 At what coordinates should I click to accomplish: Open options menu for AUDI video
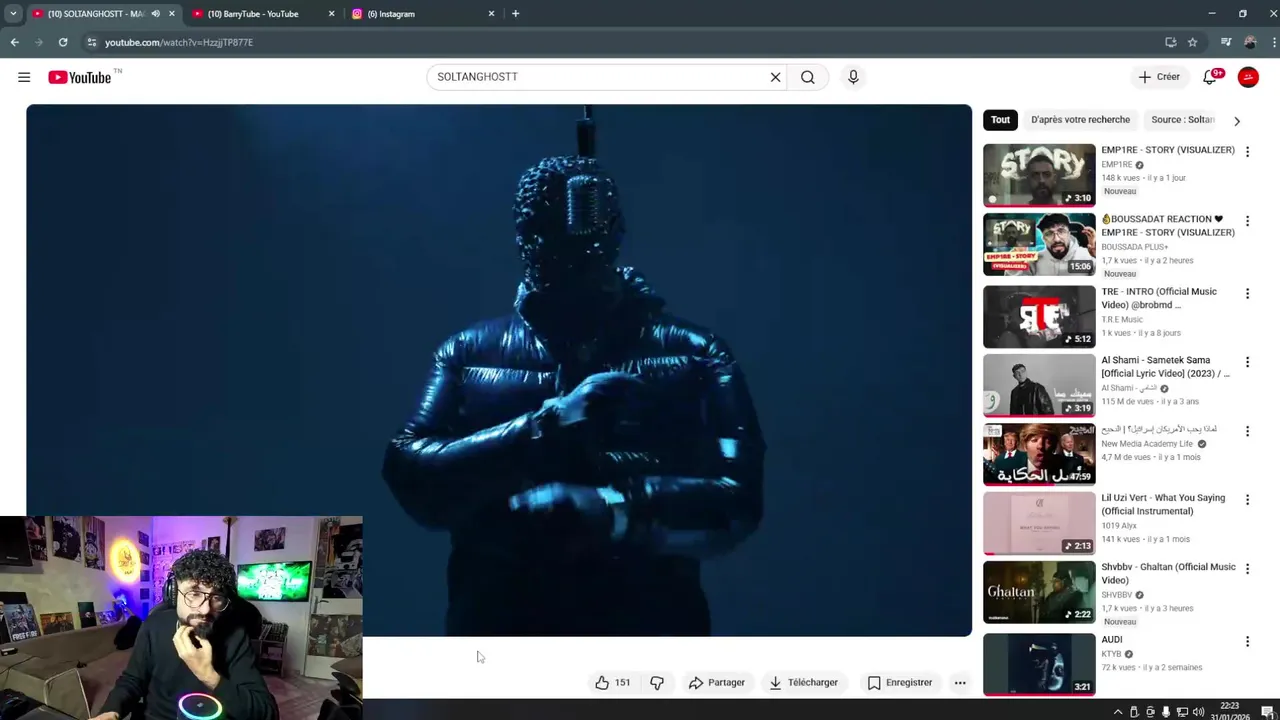click(x=1247, y=642)
